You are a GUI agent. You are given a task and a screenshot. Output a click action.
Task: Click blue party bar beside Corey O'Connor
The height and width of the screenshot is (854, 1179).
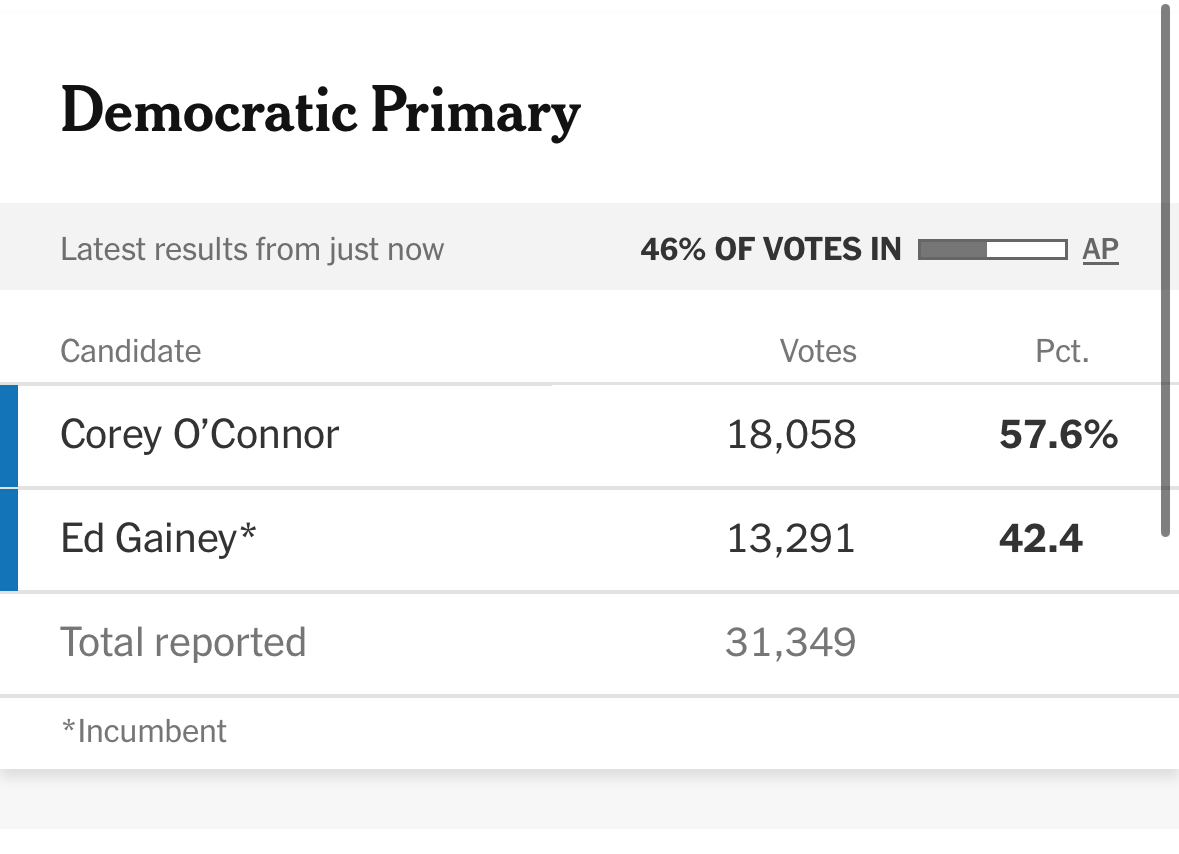[x=9, y=436]
